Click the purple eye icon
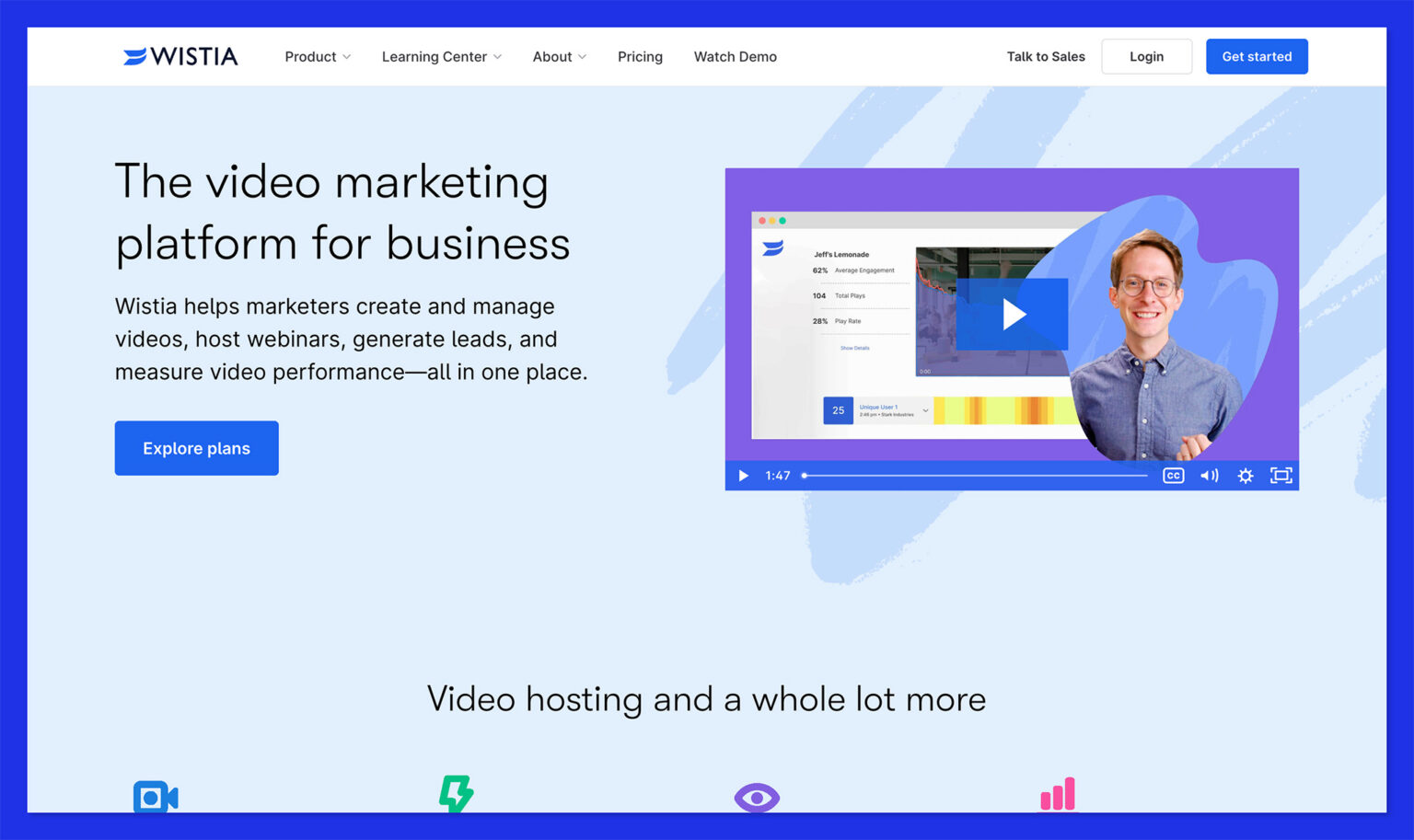 coord(756,797)
